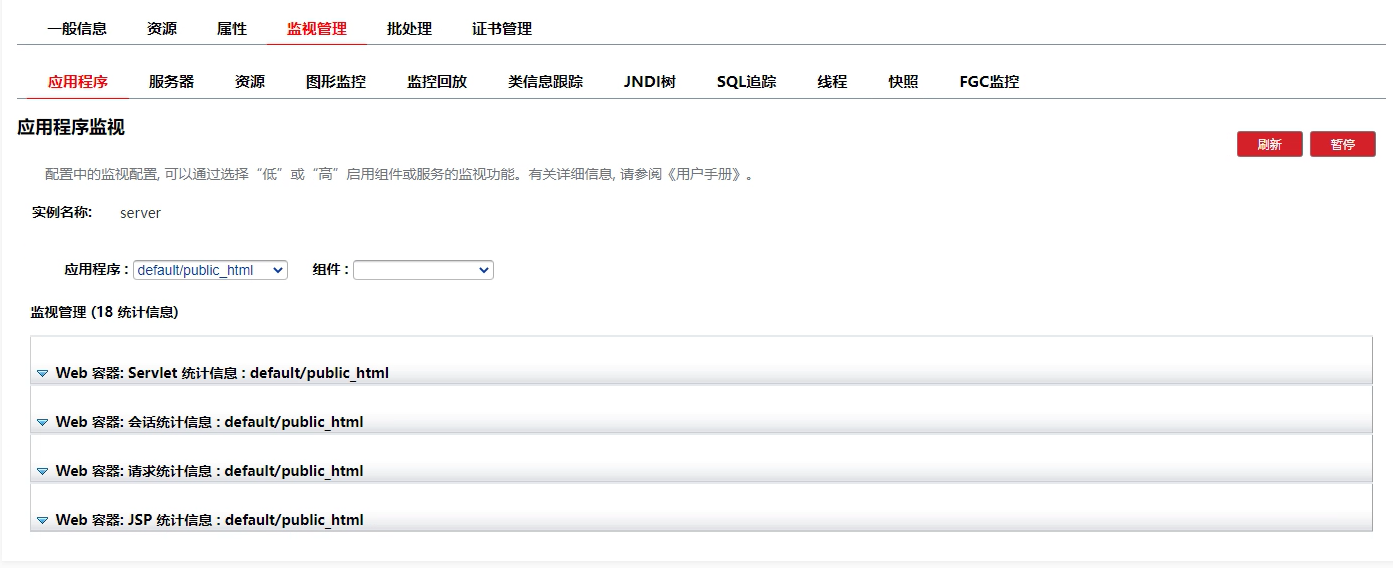
Task: Expand the JSP 统计信息 section arrow
Action: 42,521
